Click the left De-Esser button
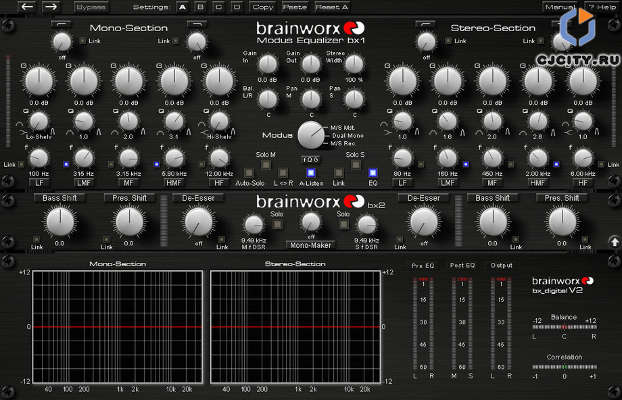Viewport: 622px width, 400px height. pyautogui.click(x=198, y=198)
